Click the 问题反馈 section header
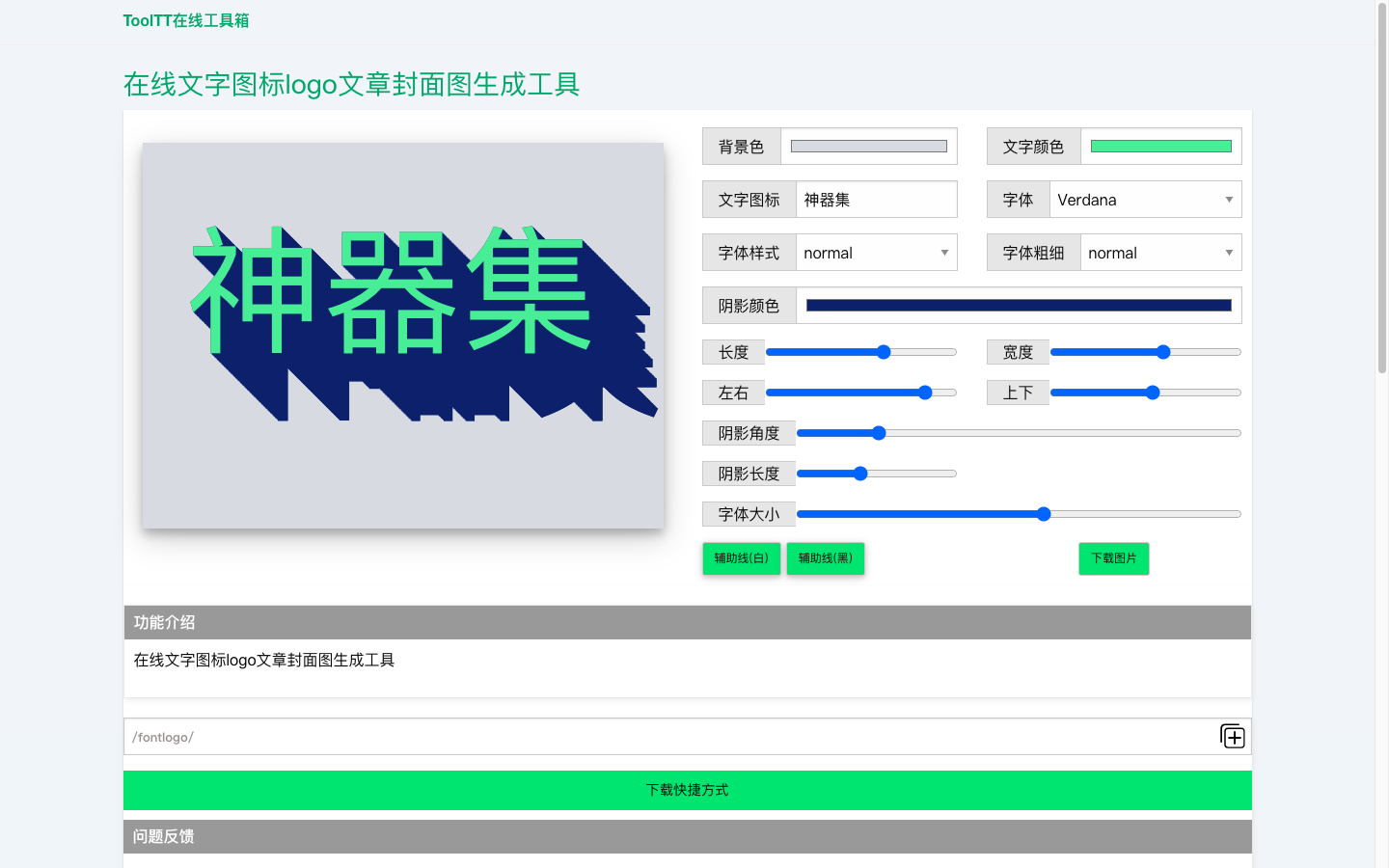1389x868 pixels. 163,836
